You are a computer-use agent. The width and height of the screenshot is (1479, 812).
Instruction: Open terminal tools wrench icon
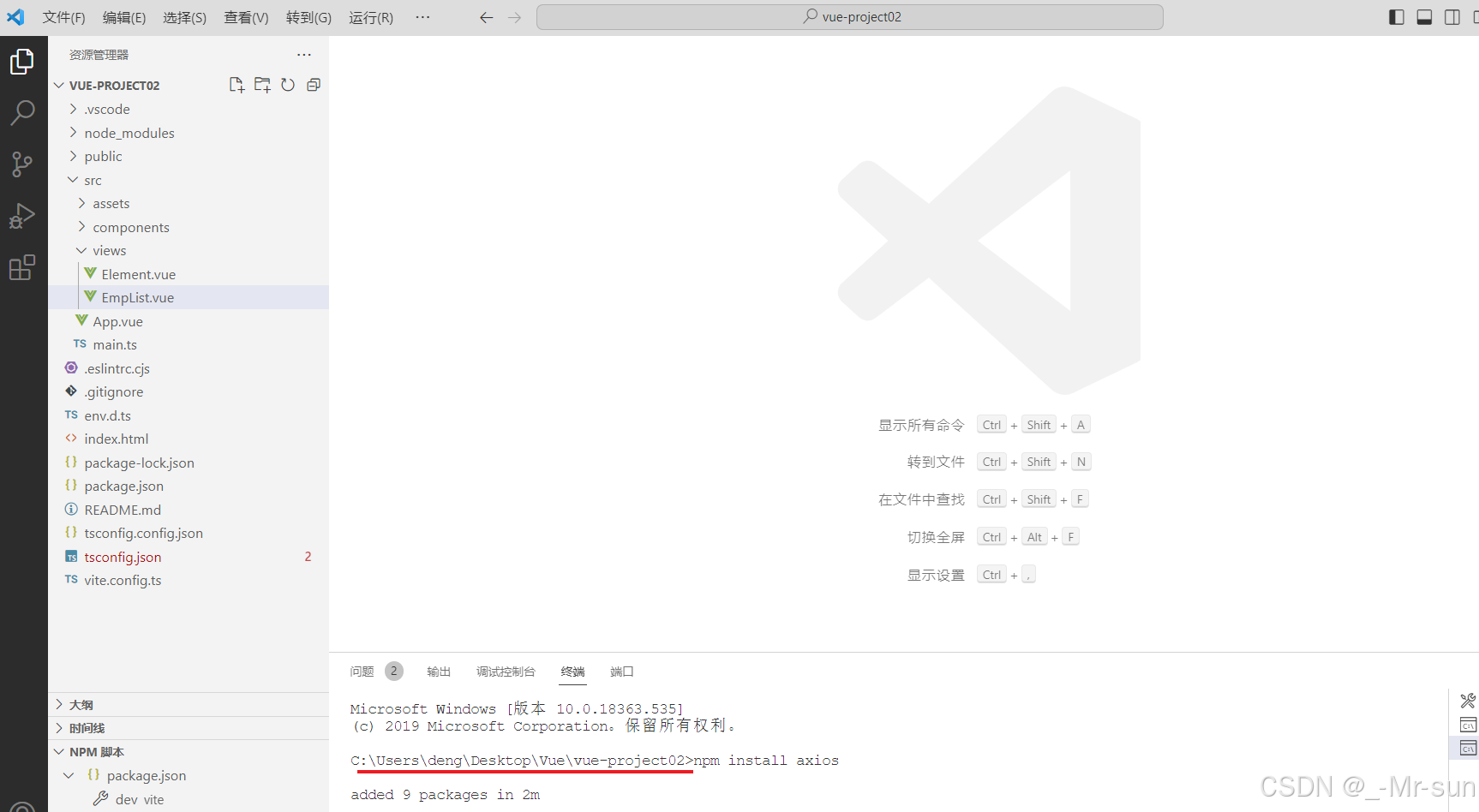(x=1468, y=701)
